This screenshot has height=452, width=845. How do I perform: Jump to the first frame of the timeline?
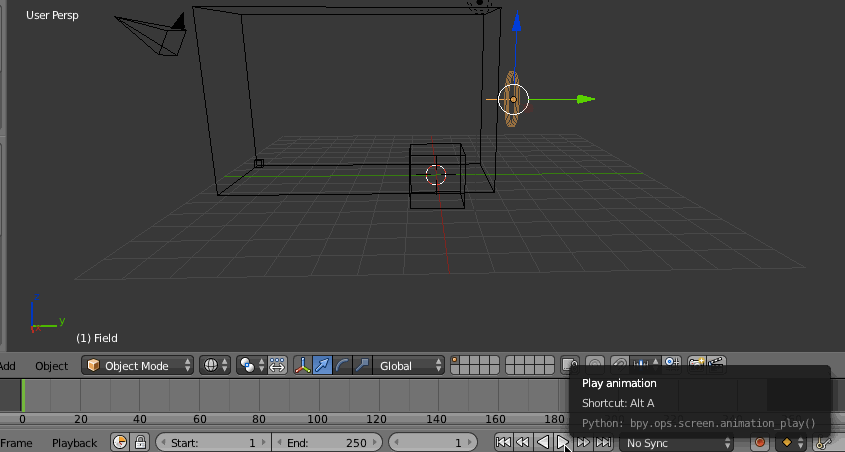pyautogui.click(x=503, y=442)
